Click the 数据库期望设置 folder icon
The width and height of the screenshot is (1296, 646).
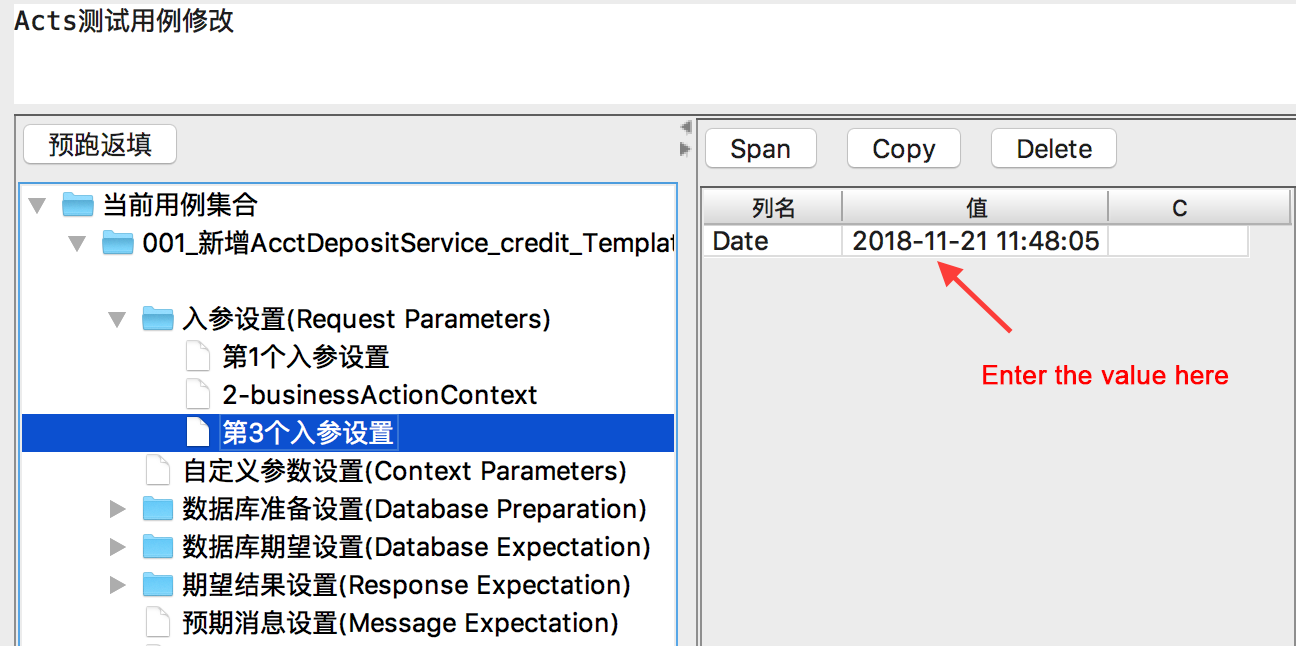pyautogui.click(x=158, y=547)
